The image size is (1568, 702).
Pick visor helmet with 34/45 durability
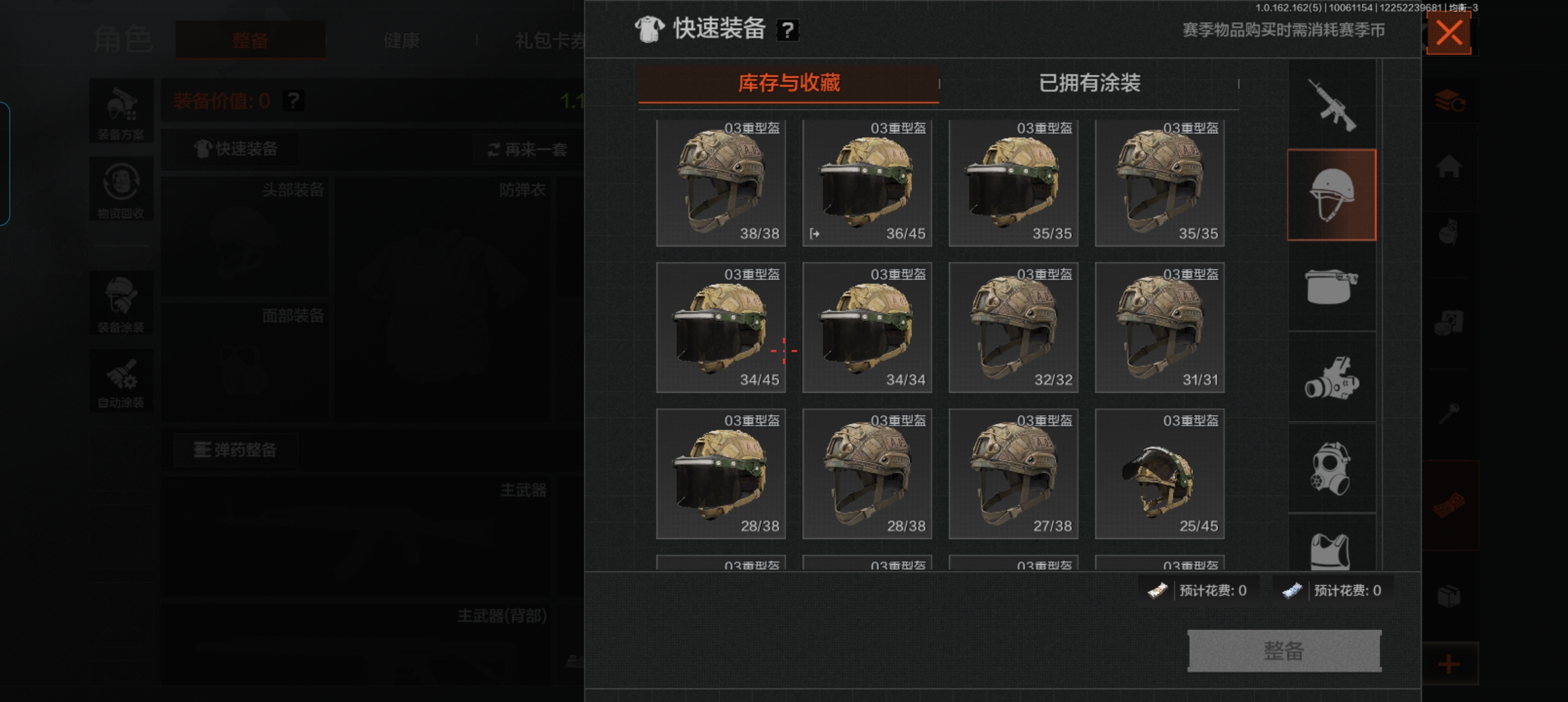click(721, 328)
